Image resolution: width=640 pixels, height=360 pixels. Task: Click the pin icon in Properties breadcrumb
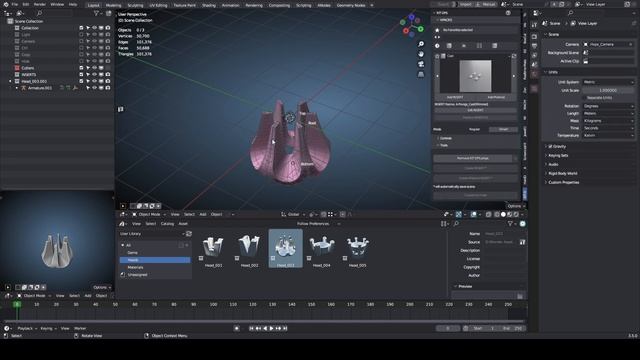[x=634, y=24]
